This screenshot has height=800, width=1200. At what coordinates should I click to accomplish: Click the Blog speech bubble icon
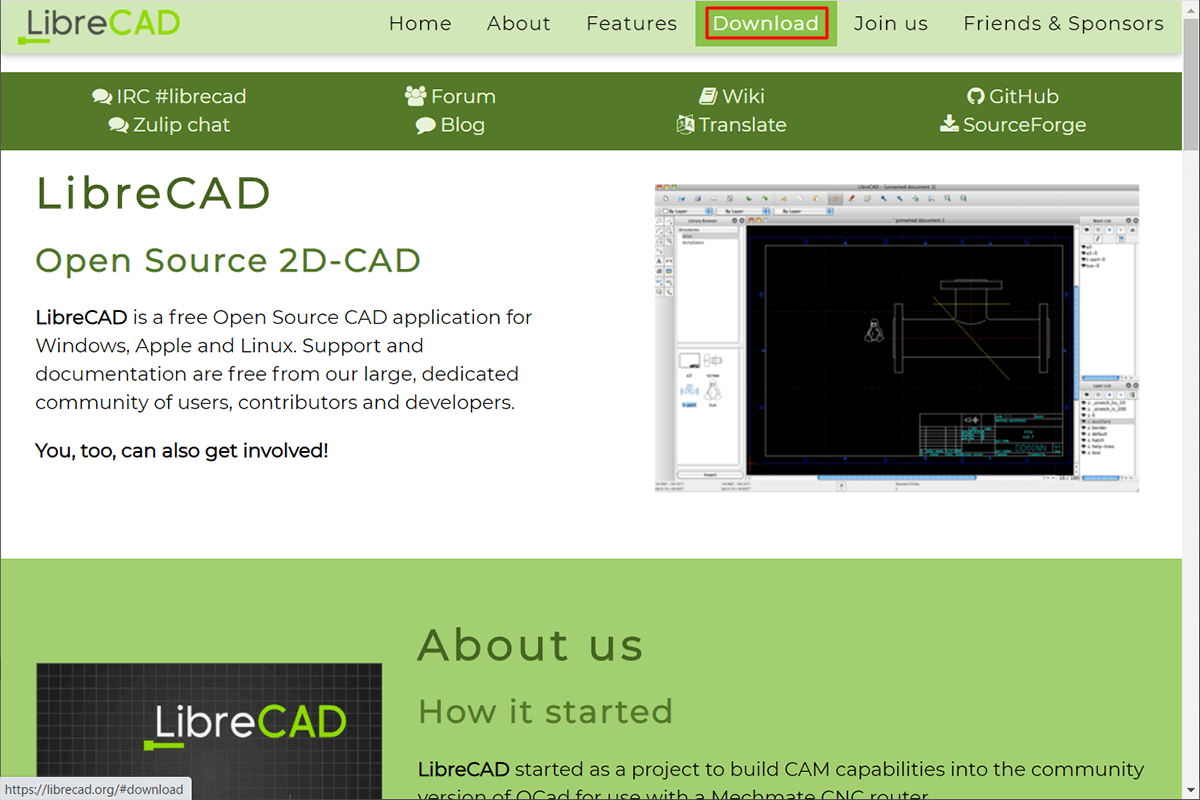(426, 125)
